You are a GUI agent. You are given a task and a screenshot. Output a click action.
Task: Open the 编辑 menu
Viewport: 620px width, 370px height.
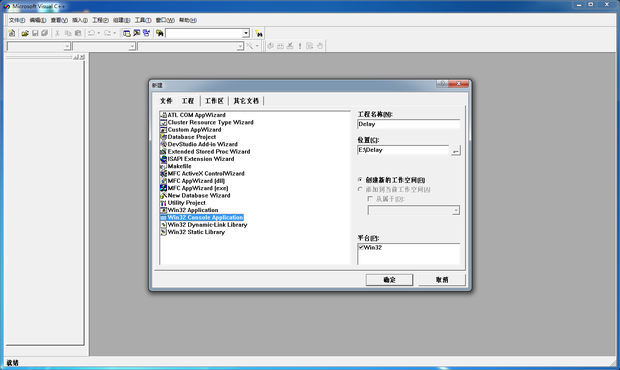tap(38, 20)
